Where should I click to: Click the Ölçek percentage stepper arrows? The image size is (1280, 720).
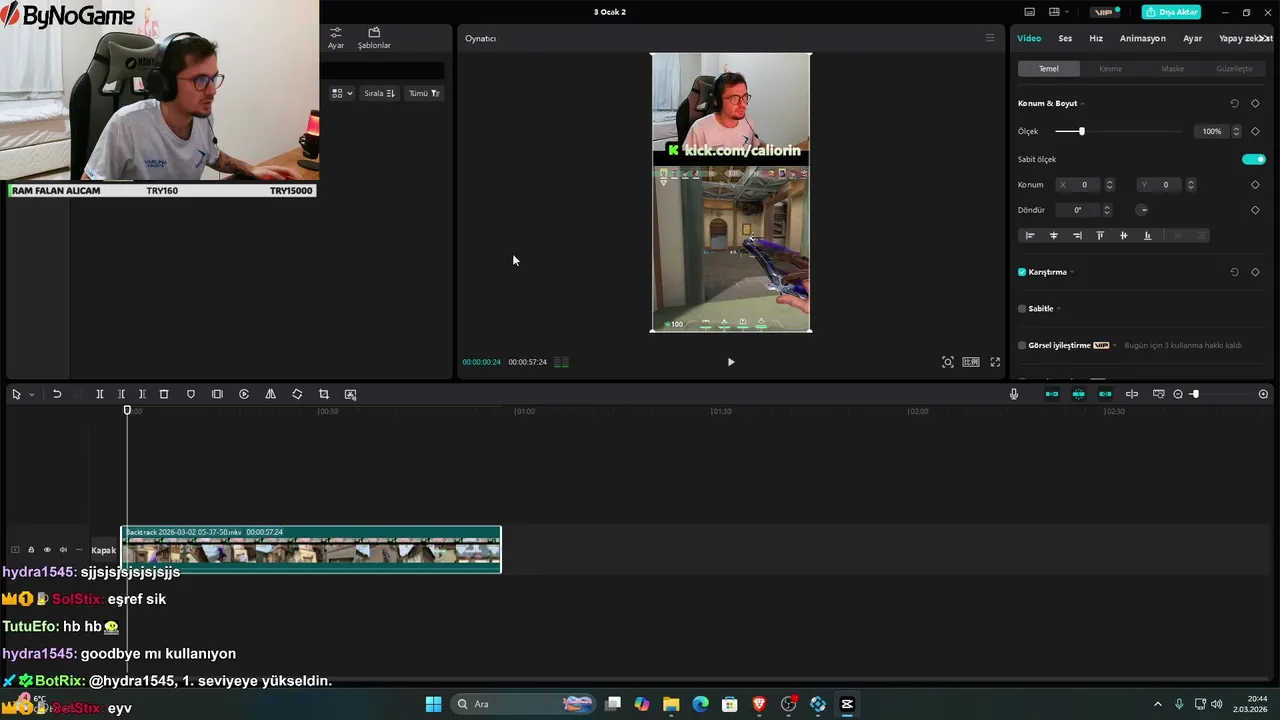coord(1236,131)
